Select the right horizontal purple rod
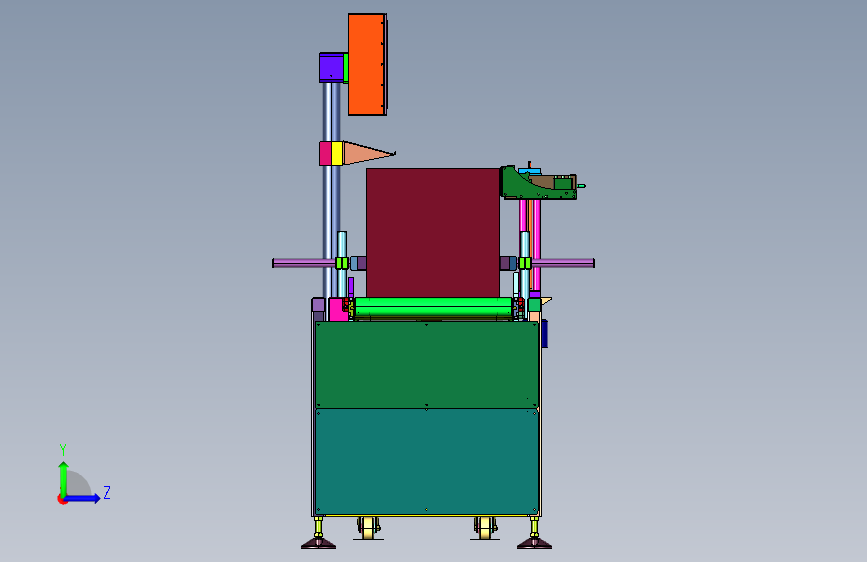The height and width of the screenshot is (562, 867). pyautogui.click(x=563, y=263)
